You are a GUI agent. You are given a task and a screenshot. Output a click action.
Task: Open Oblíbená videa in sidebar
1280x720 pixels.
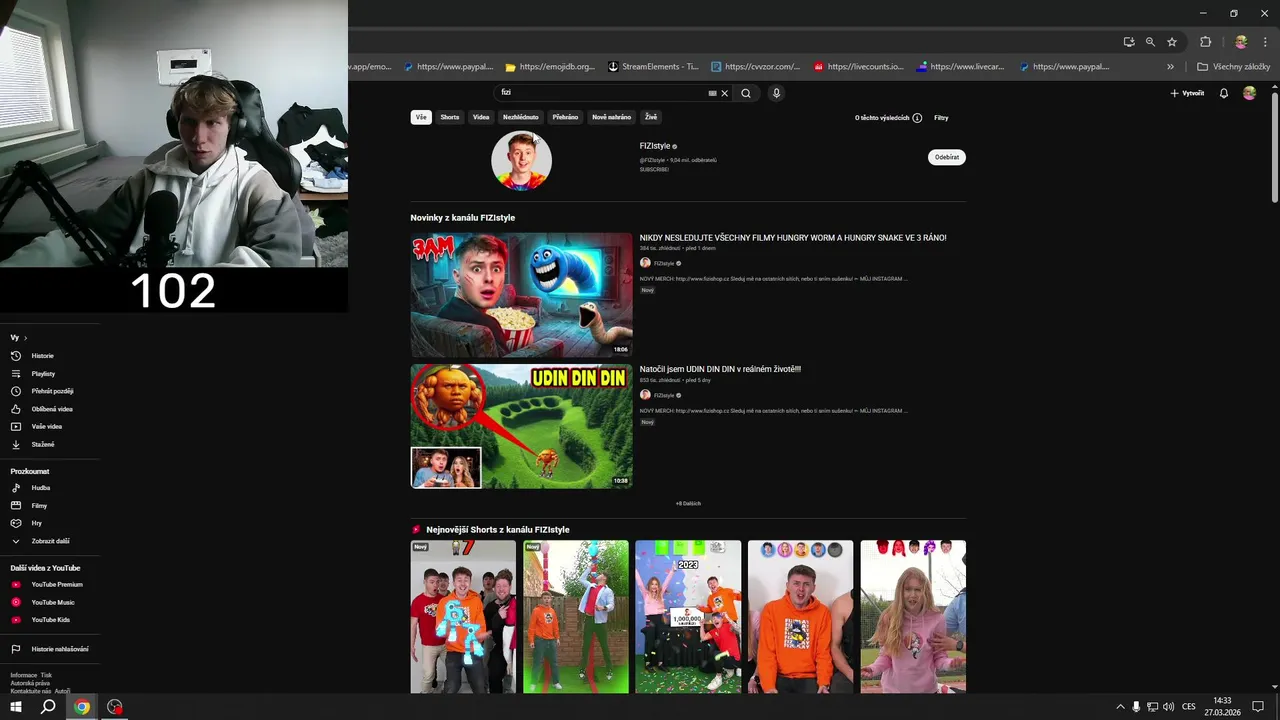[x=52, y=409]
